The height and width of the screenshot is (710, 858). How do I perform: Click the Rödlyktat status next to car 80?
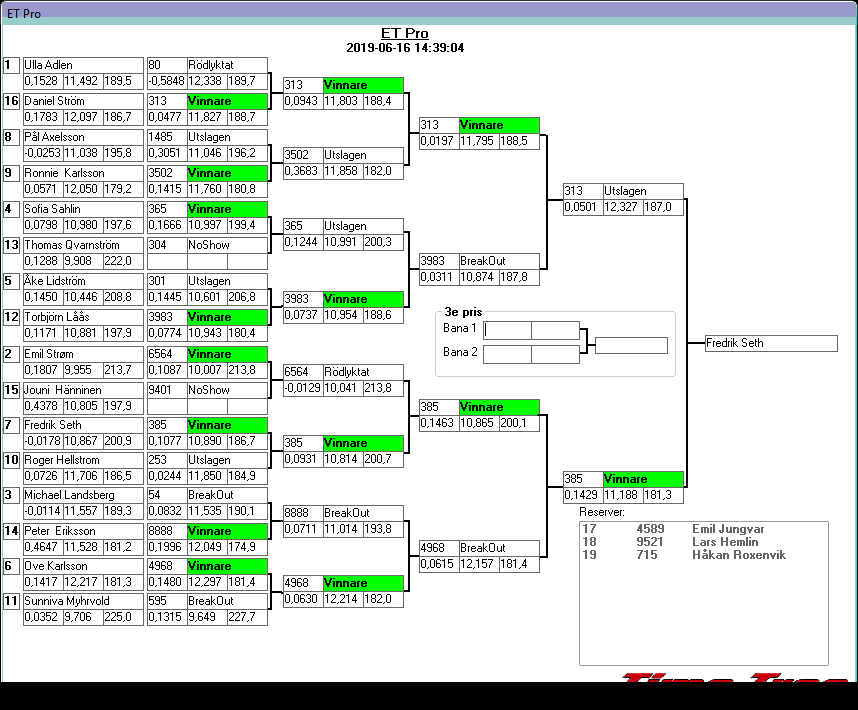pos(227,65)
